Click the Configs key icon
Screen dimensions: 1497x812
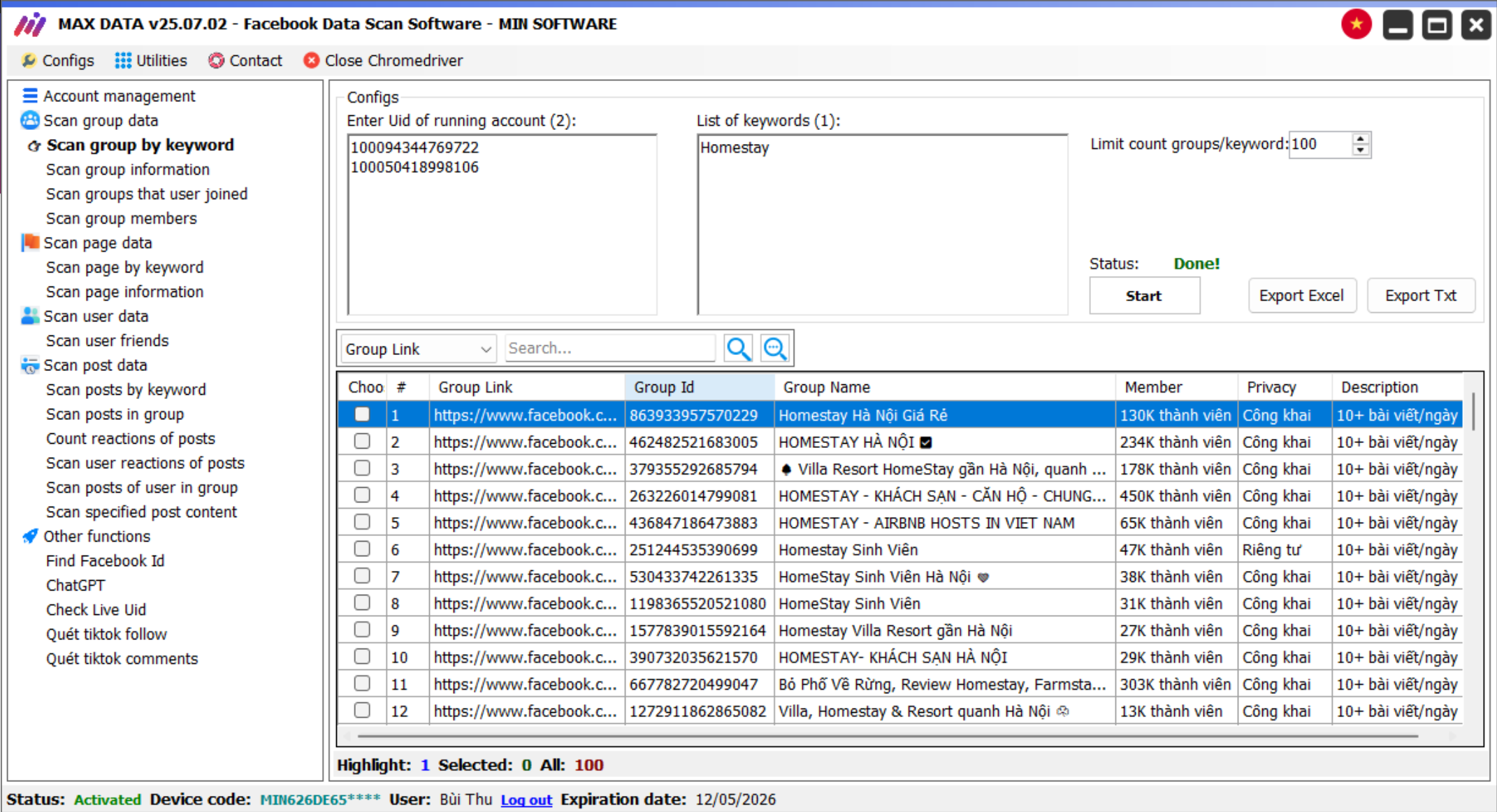[x=29, y=61]
